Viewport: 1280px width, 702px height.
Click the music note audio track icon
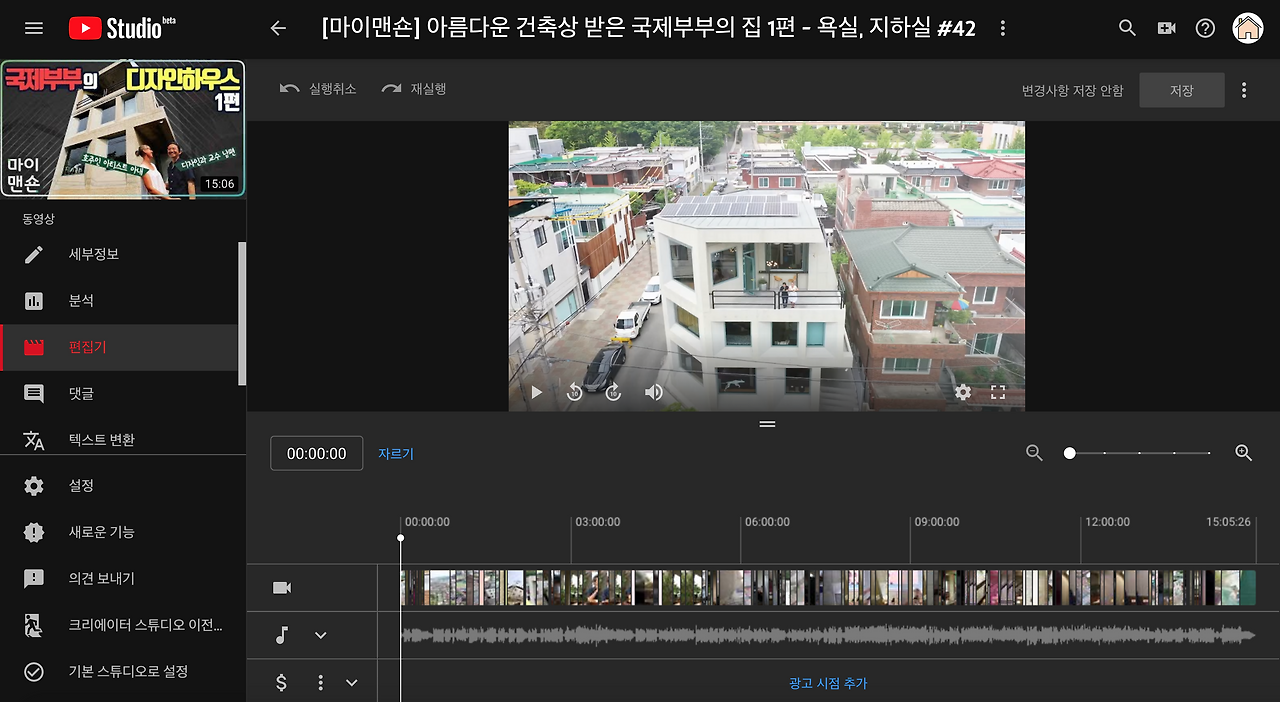point(281,635)
